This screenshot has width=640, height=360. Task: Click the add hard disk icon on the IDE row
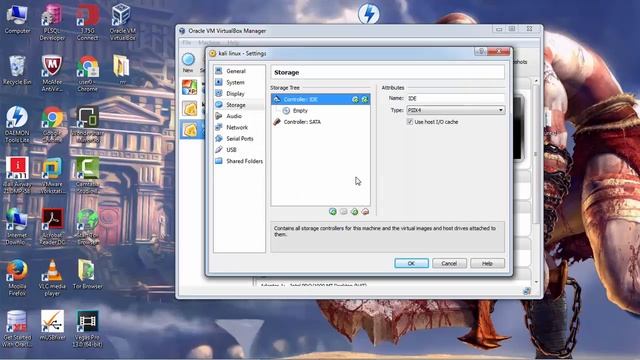click(365, 100)
